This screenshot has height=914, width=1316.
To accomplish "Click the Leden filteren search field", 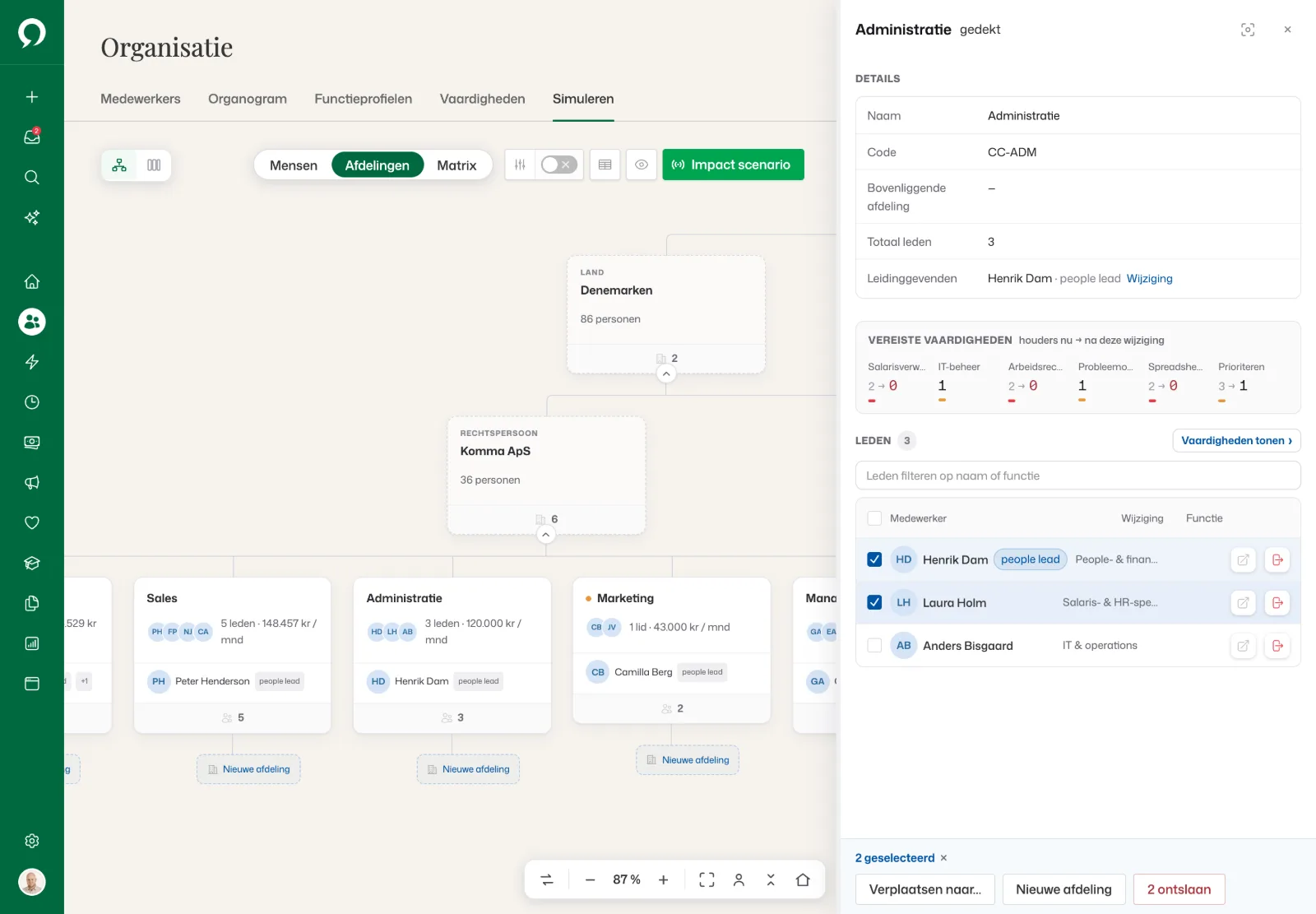I will [x=1077, y=476].
